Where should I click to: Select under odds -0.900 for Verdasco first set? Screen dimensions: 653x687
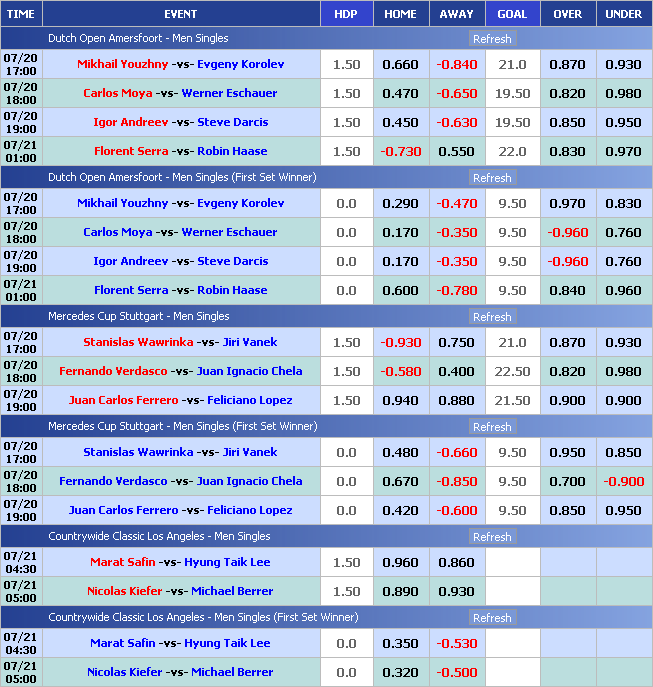623,482
